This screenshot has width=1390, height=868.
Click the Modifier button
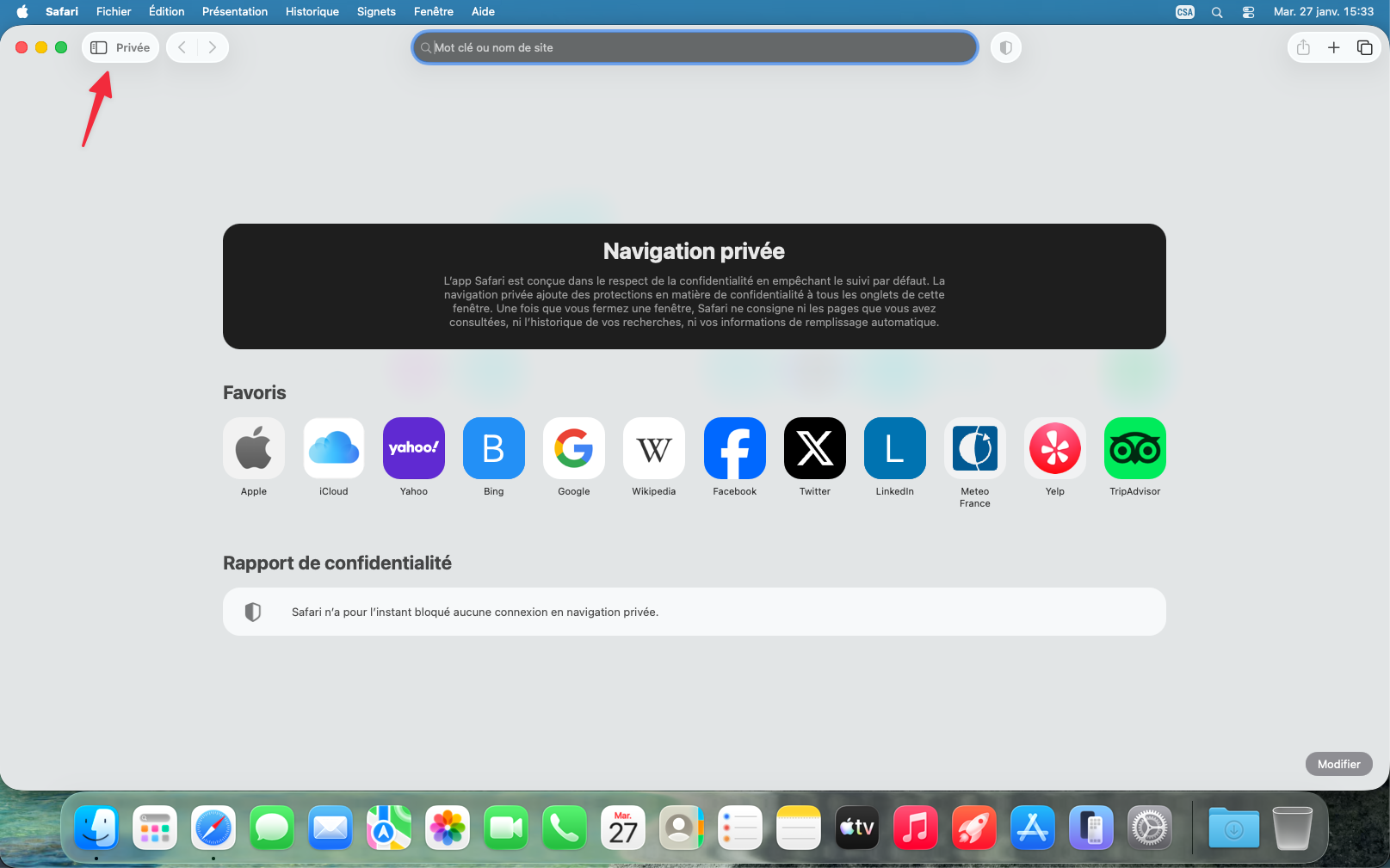click(x=1338, y=764)
